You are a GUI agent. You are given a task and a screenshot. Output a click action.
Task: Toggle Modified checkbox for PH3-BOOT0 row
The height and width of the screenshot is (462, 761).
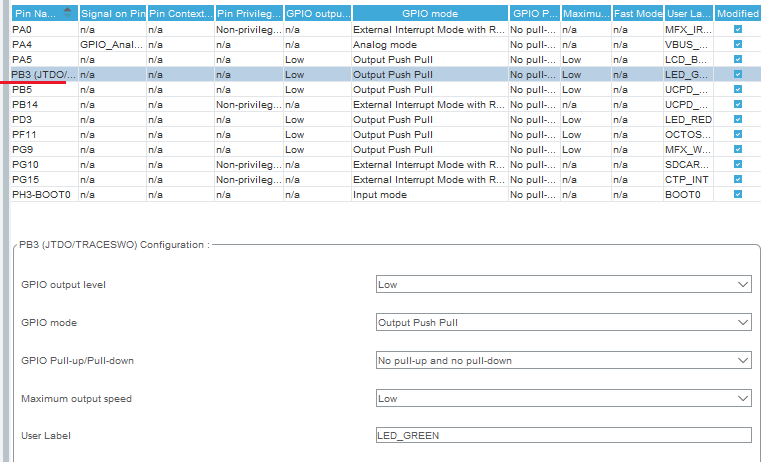click(x=738, y=195)
